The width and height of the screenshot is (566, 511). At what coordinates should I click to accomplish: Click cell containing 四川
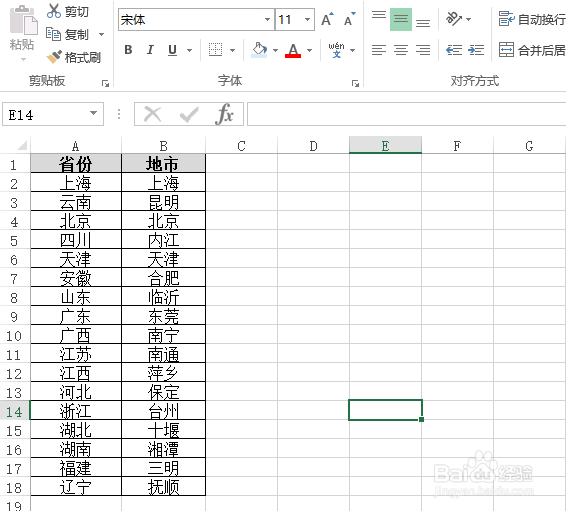(x=76, y=240)
